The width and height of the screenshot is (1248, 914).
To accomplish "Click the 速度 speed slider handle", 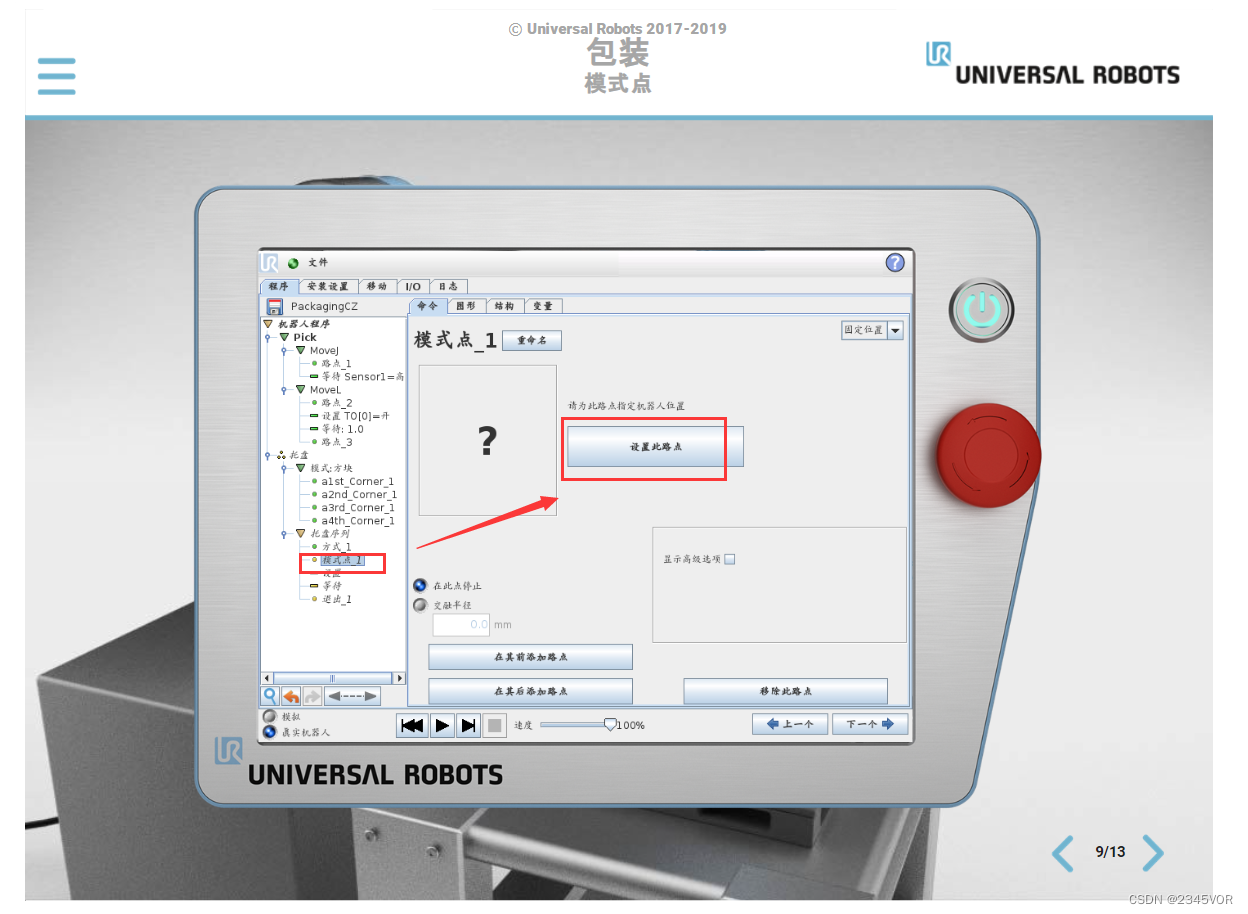I will tap(610, 723).
